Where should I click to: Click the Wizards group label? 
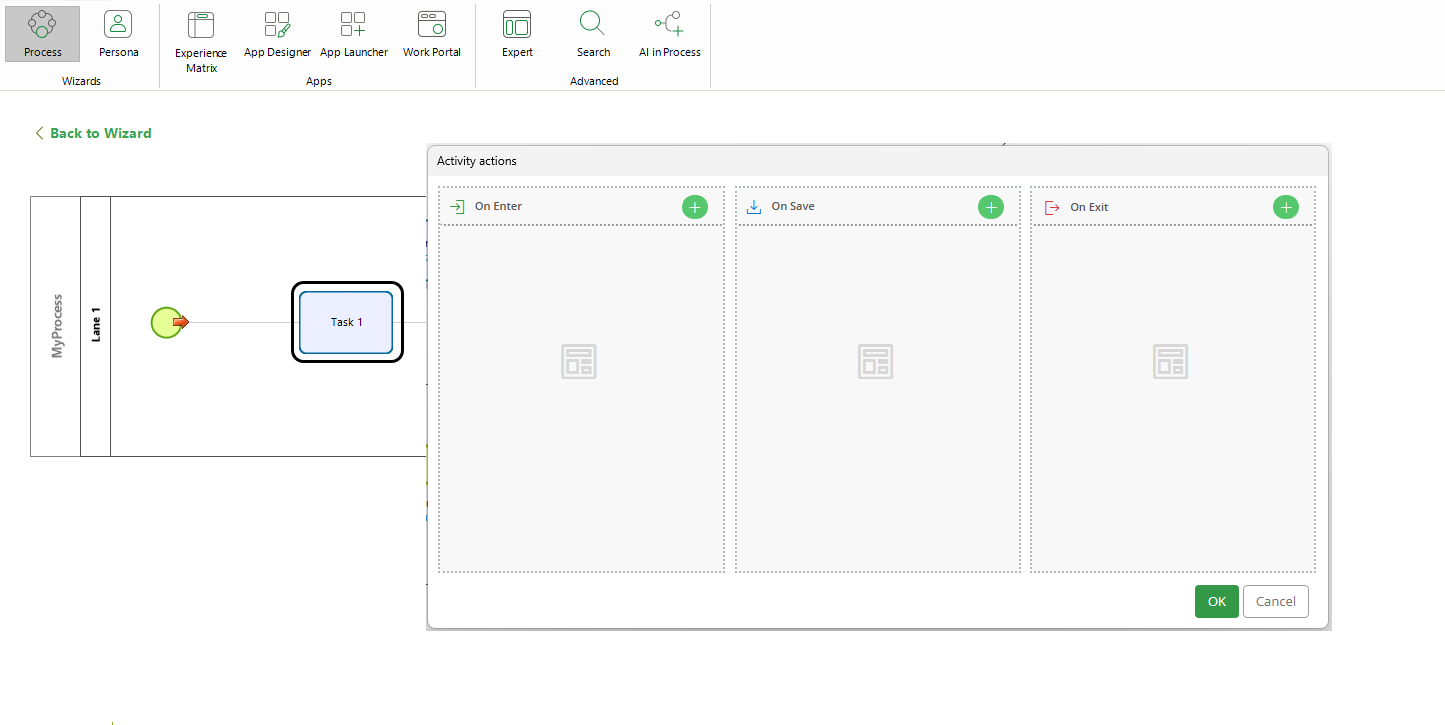tap(81, 81)
